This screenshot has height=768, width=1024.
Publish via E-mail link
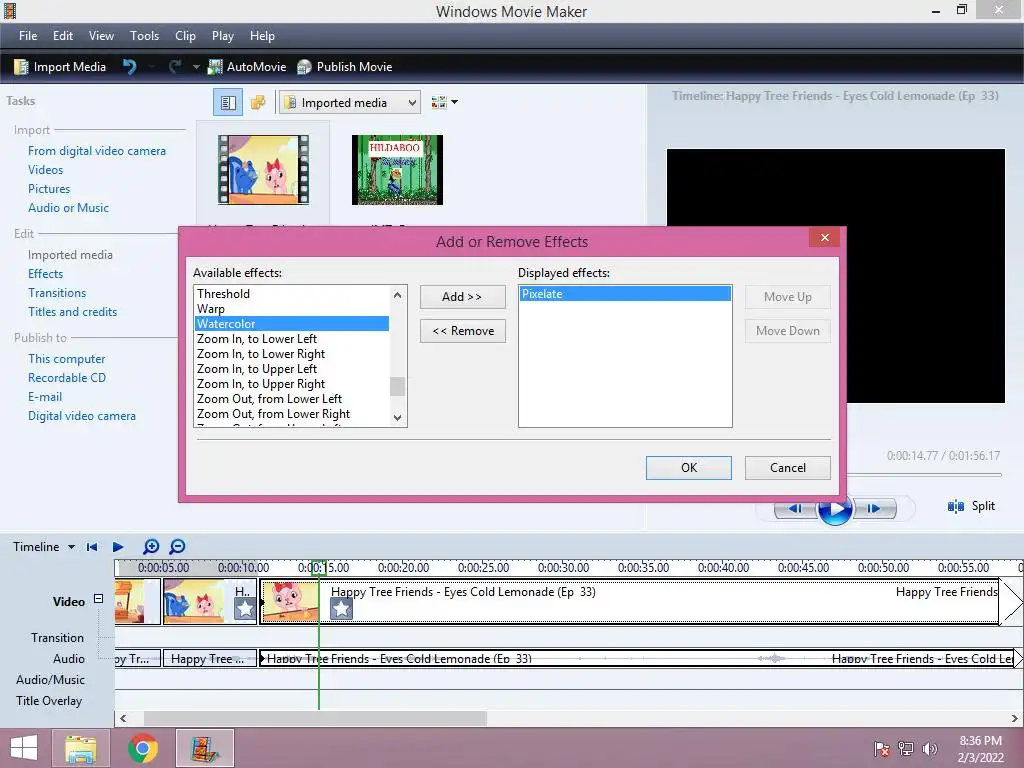tap(44, 396)
